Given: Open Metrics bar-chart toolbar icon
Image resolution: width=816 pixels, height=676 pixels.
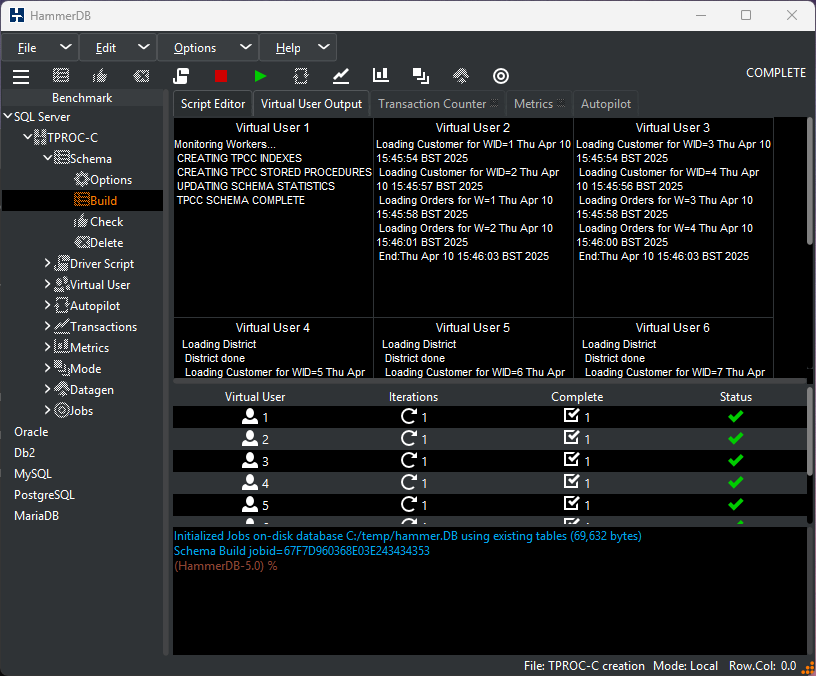Looking at the screenshot, I should pos(381,75).
